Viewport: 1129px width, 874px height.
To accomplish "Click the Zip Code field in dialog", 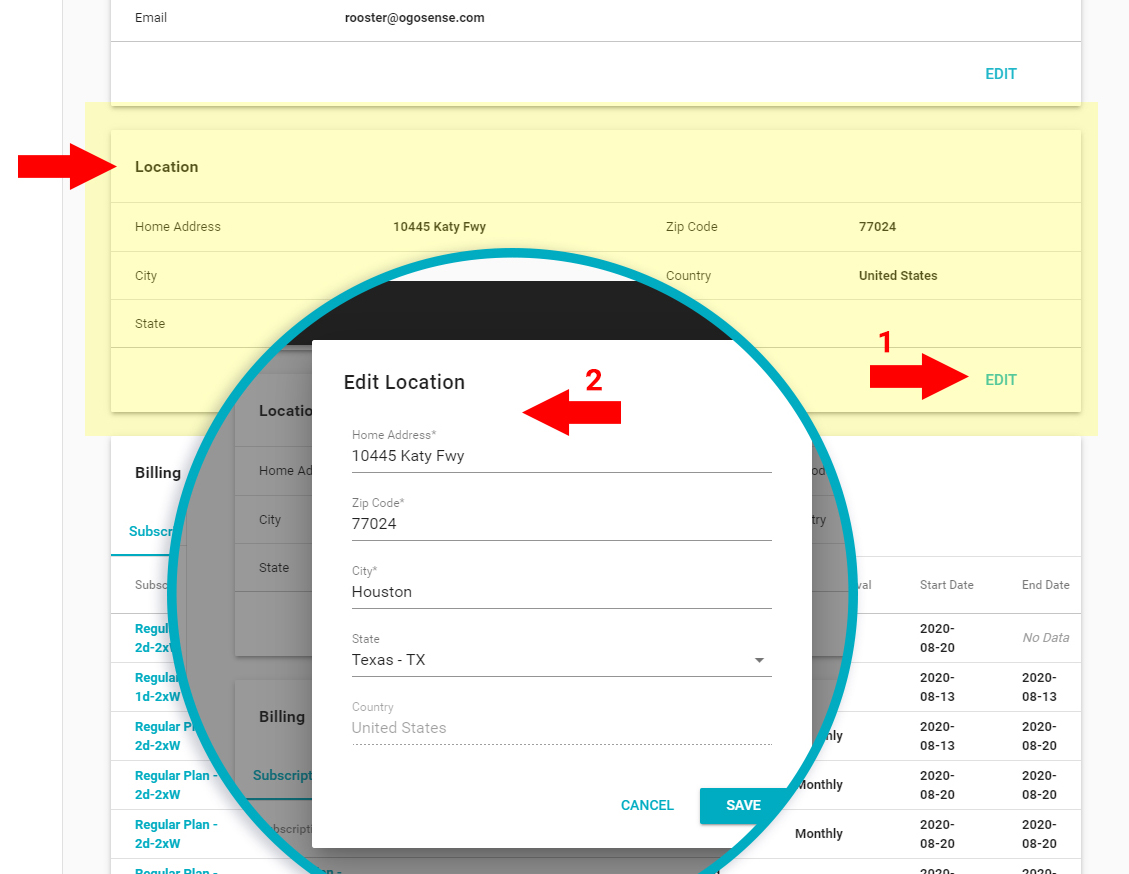I will (560, 524).
